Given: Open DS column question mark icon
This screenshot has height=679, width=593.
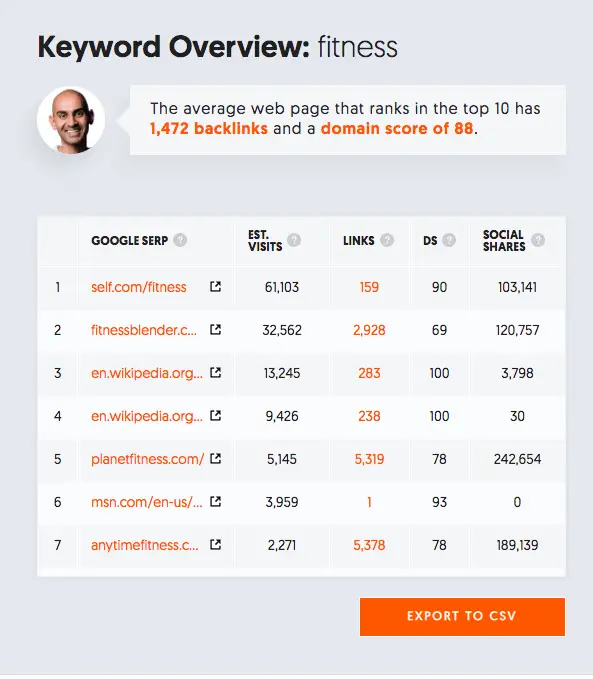Looking at the screenshot, I should [449, 240].
